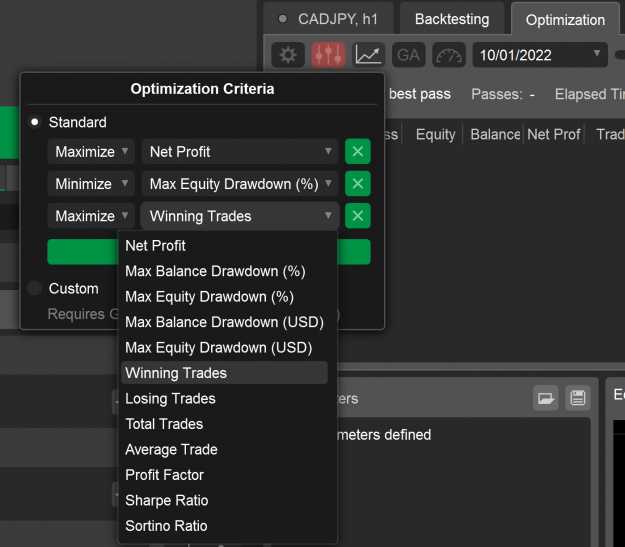Open Maximize dropdown beside Winning Trades
Screen dimensions: 625x547
point(91,216)
